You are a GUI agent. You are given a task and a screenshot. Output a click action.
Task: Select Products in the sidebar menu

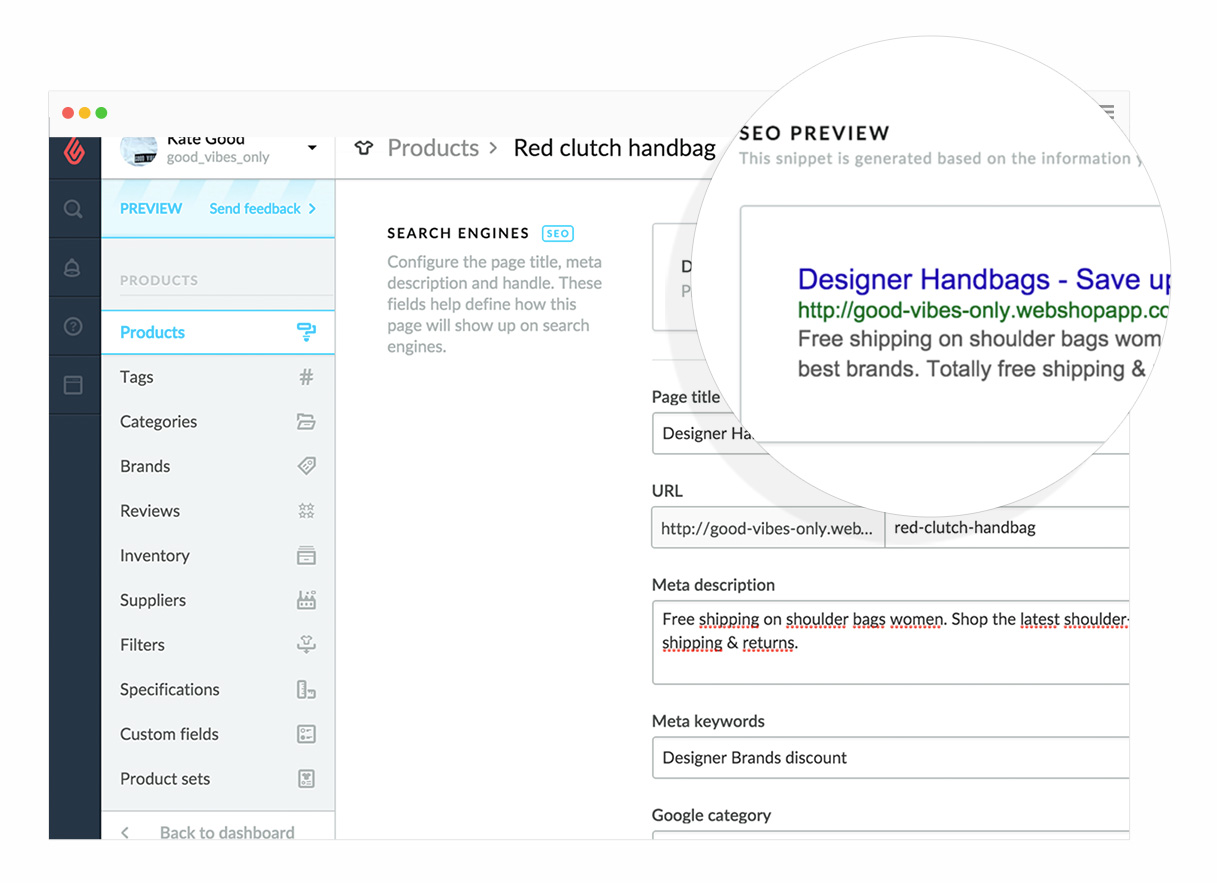tap(153, 332)
